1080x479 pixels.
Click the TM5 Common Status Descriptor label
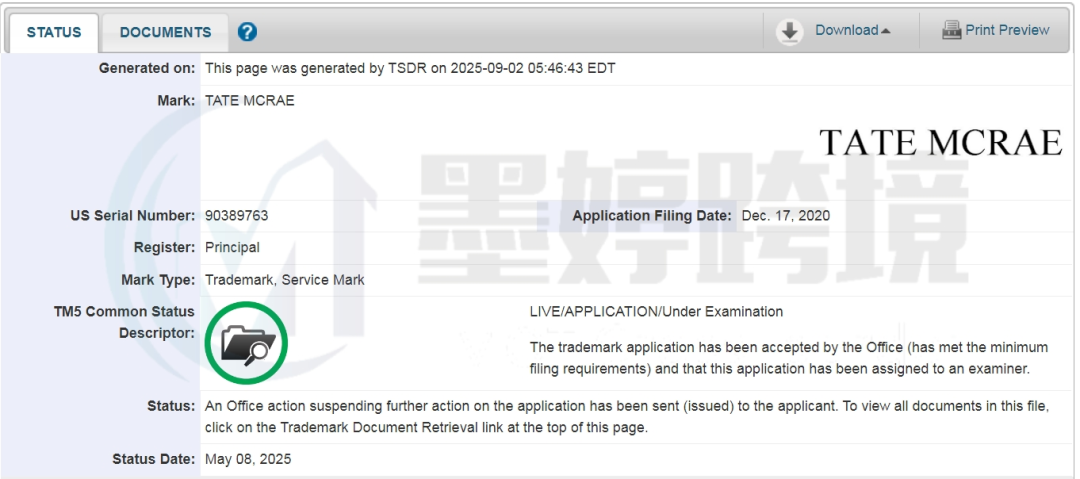(x=124, y=323)
